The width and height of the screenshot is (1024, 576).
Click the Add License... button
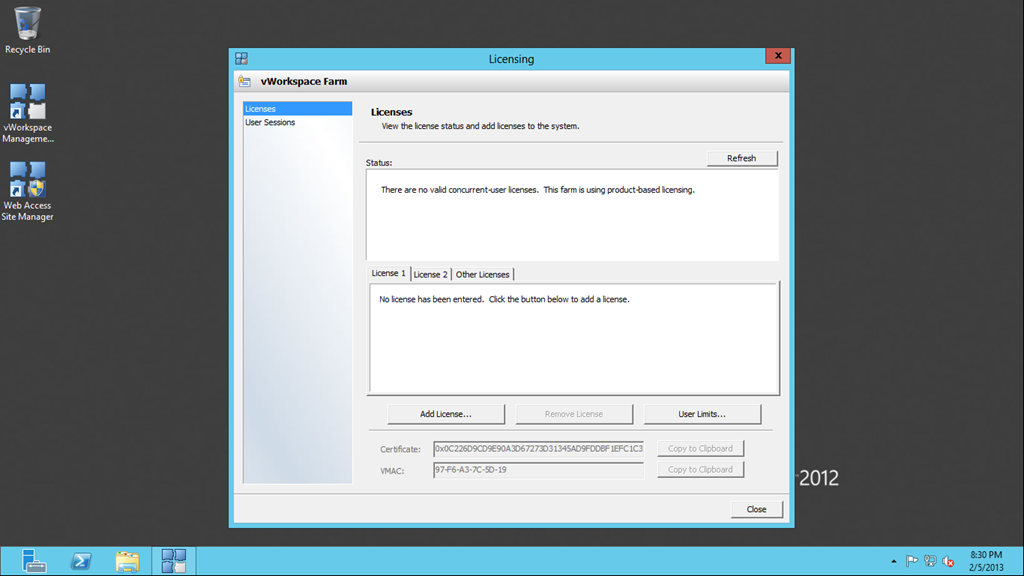pos(445,414)
